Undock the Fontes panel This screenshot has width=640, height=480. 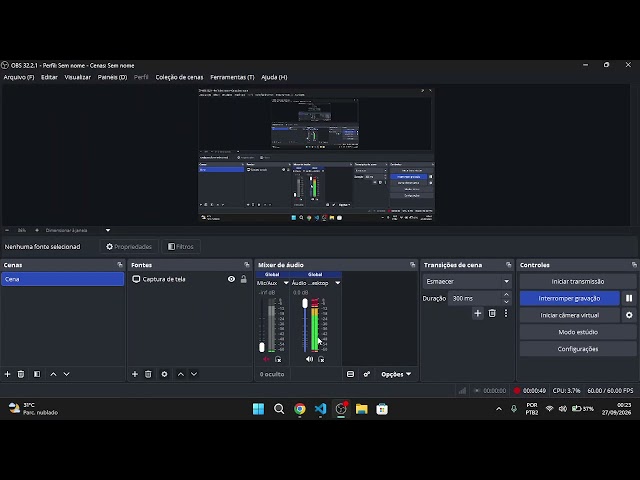coord(247,265)
